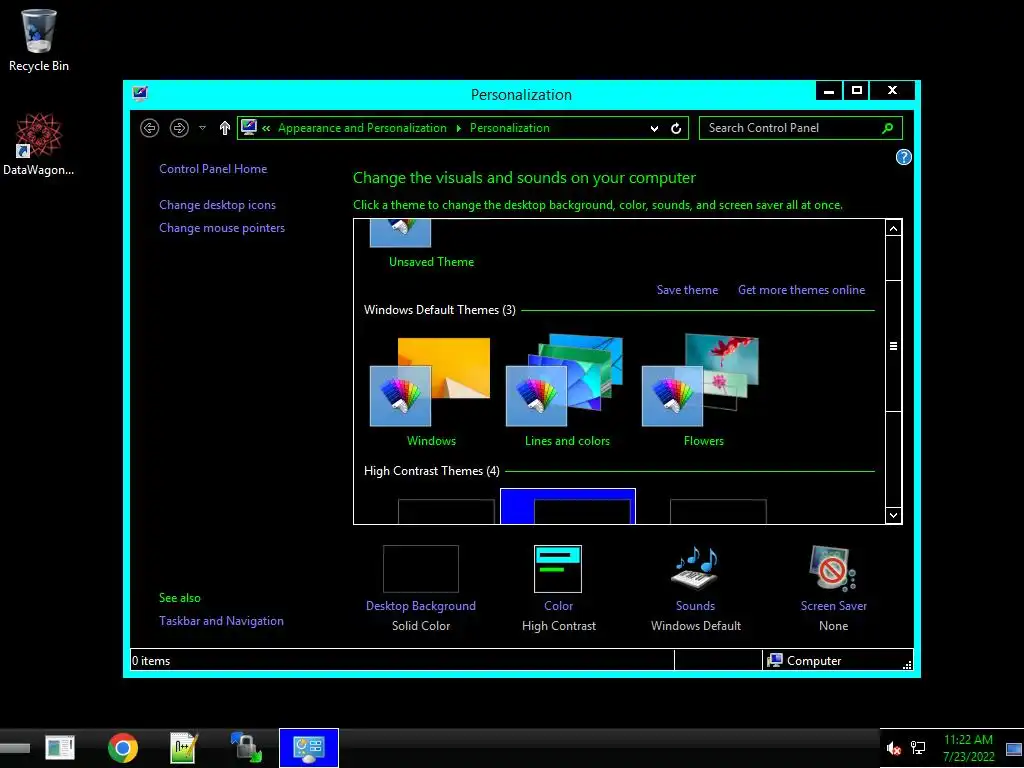Refresh the Personalization page
This screenshot has width=1024, height=768.
pos(676,129)
